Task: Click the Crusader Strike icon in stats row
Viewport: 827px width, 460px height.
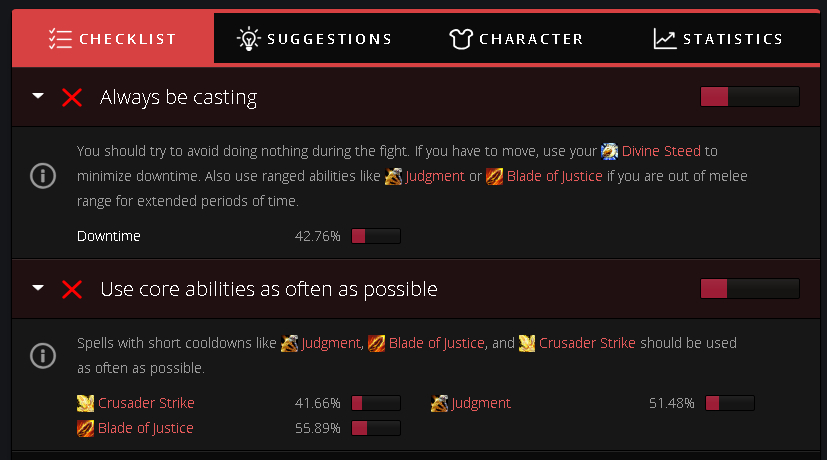Action: point(85,403)
